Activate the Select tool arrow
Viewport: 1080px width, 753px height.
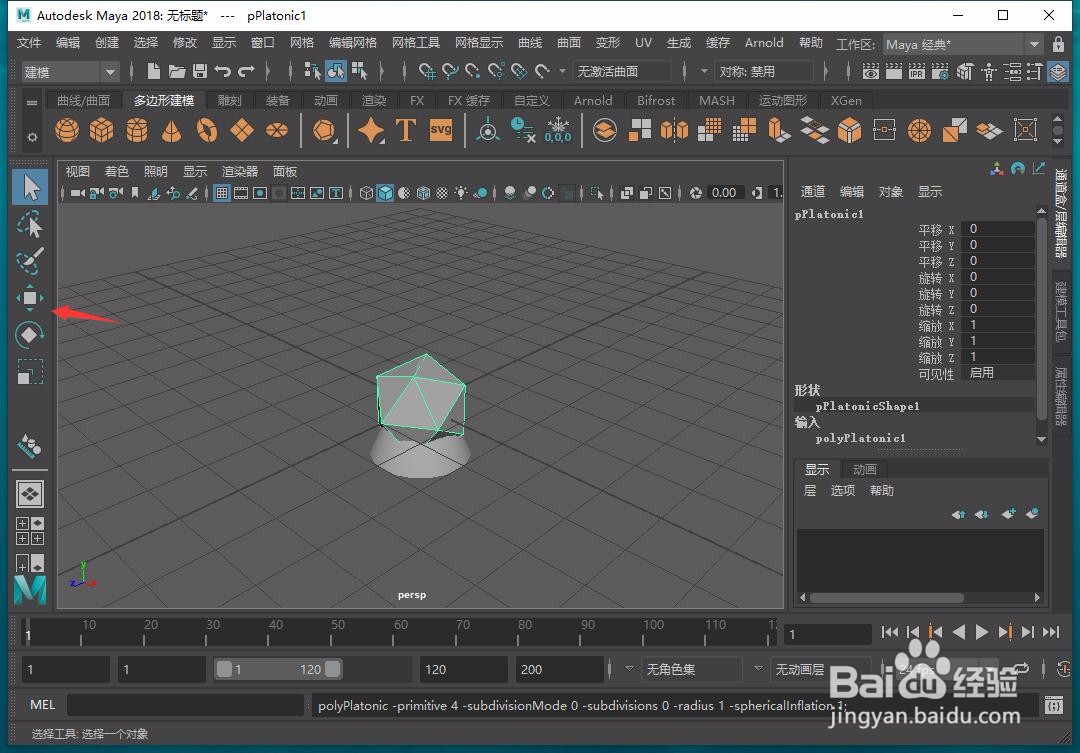[30, 187]
